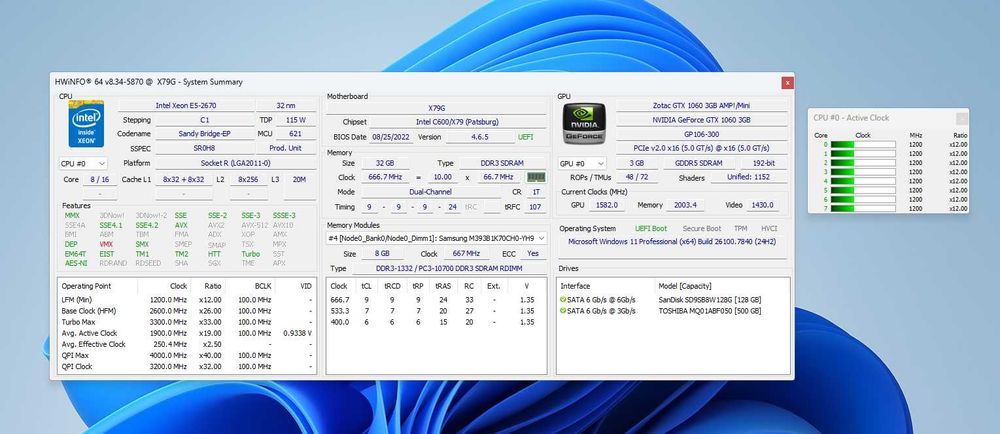Close the CPU #0 Active Clock window

[x=962, y=118]
